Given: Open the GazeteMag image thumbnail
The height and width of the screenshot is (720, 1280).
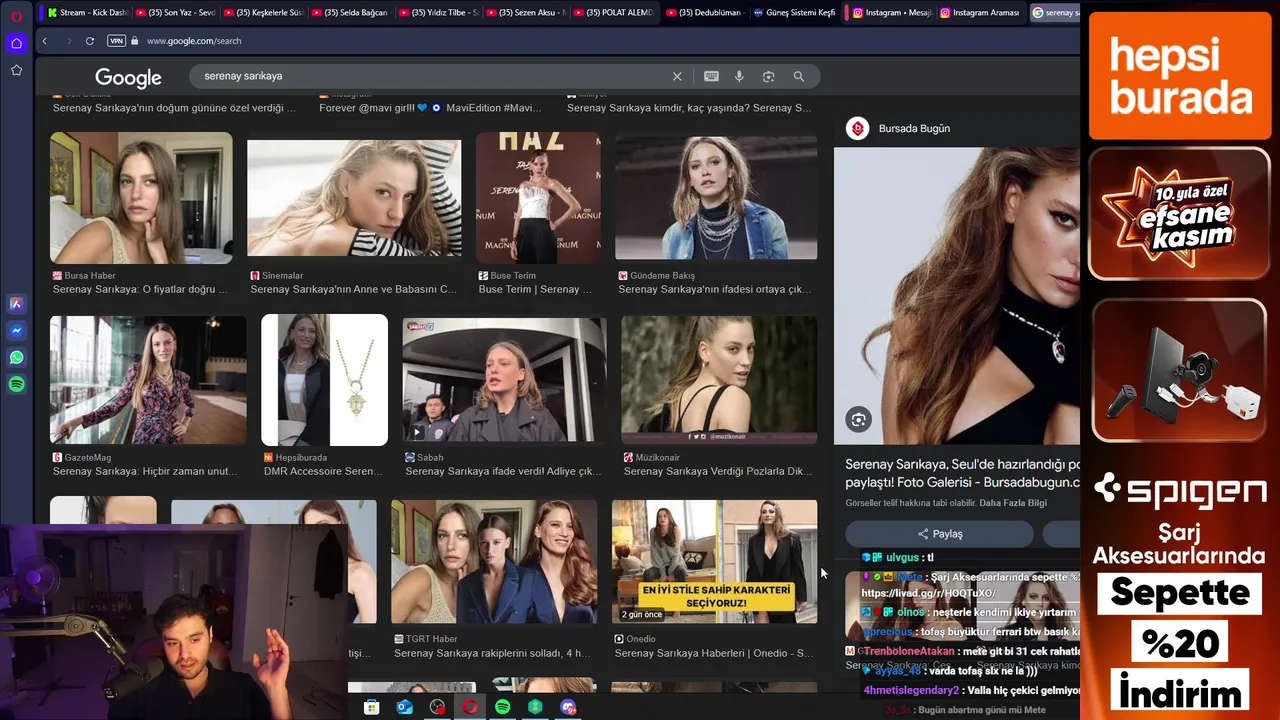Looking at the screenshot, I should coord(148,380).
